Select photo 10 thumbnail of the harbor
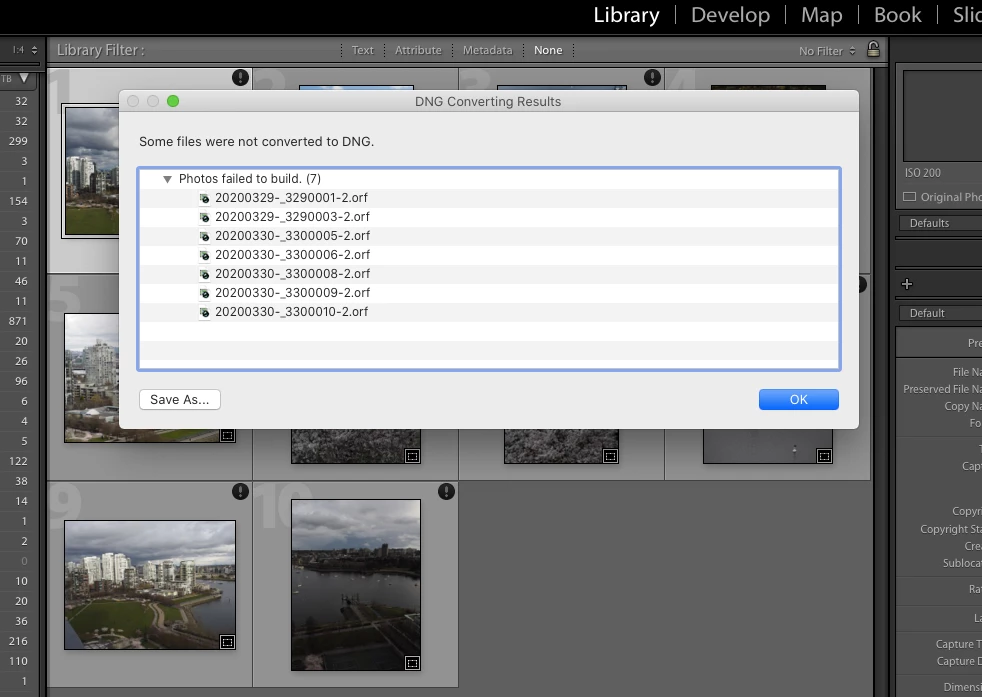982x697 pixels. click(x=356, y=585)
